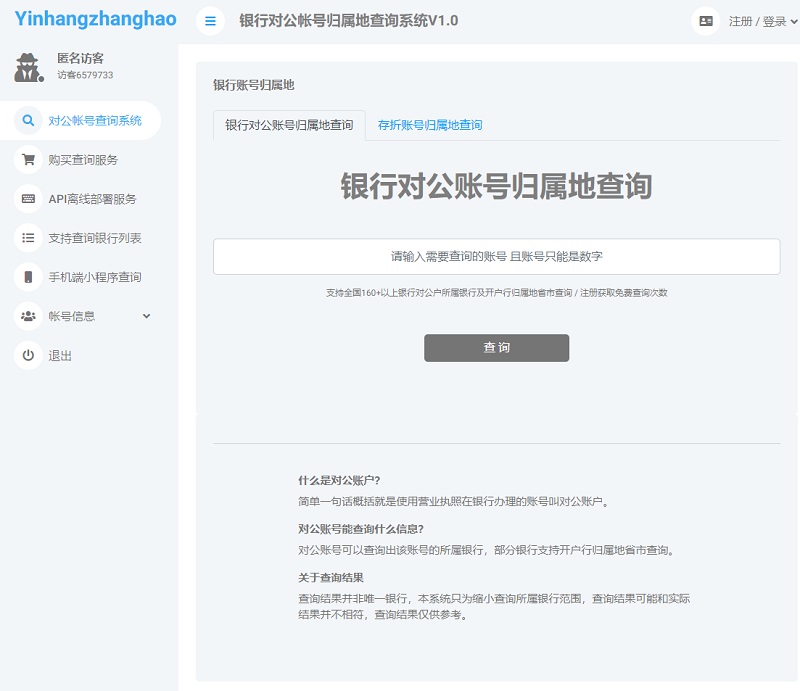The image size is (800, 691).
Task: Click the list icon next to 支持查询银行列表
Action: 27,238
